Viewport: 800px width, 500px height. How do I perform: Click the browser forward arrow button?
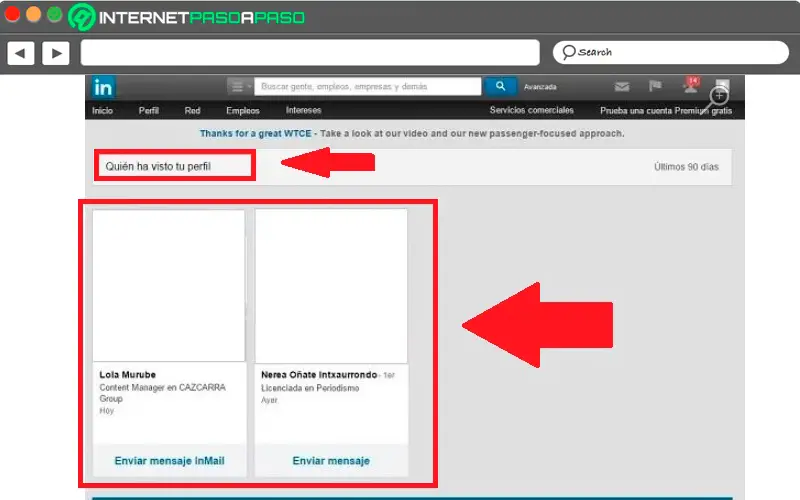click(56, 53)
